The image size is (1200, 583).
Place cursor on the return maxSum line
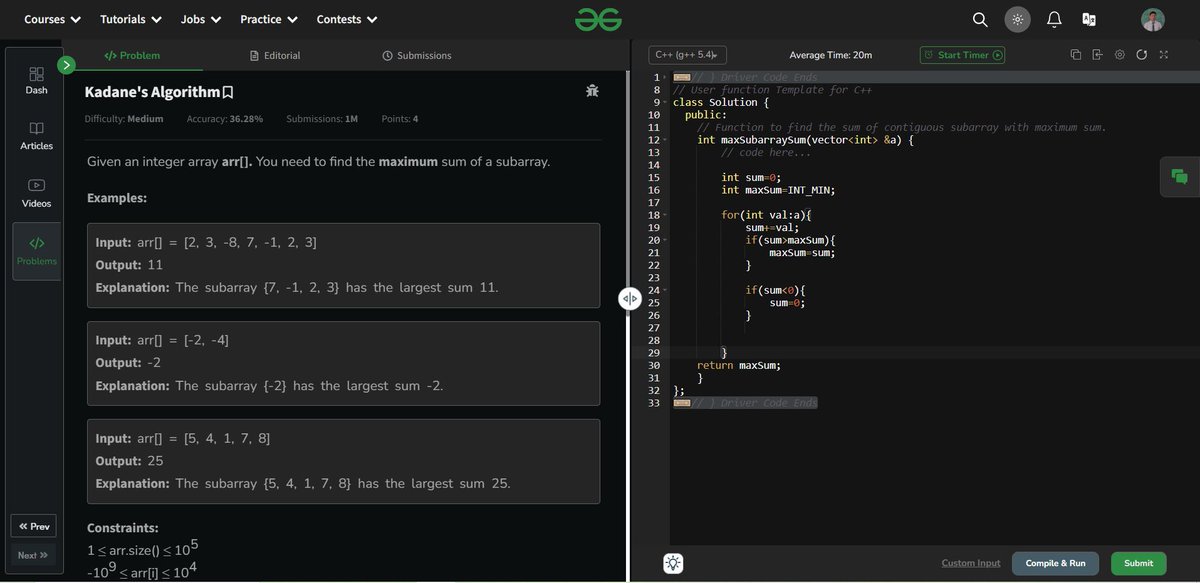[739, 365]
